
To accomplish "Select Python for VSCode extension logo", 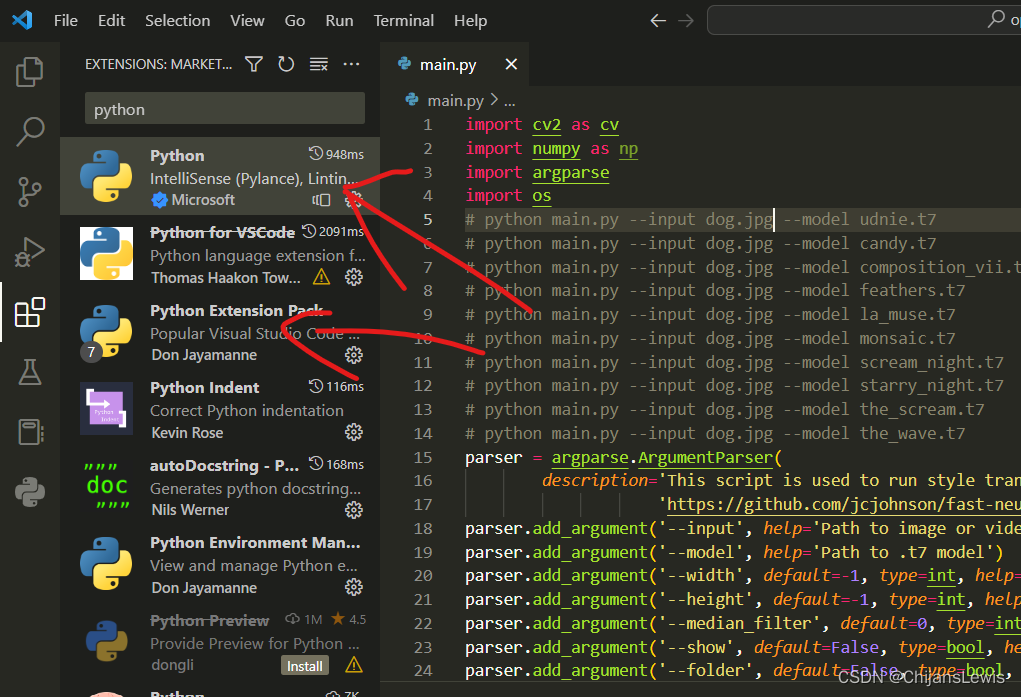I will (106, 253).
